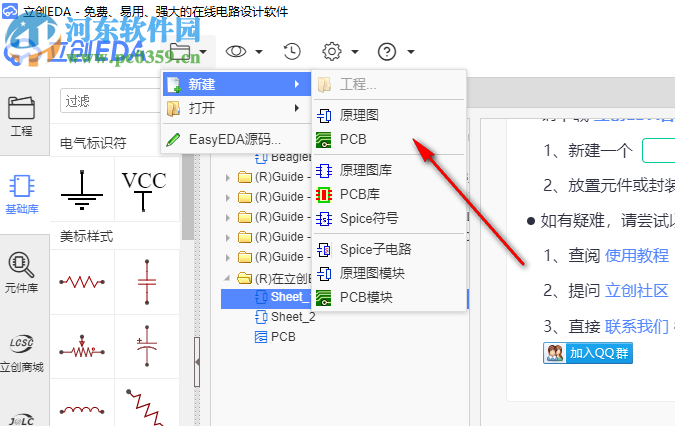This screenshot has width=675, height=426.
Task: Place the polarized capacitor symbol
Action: pyautogui.click(x=147, y=347)
